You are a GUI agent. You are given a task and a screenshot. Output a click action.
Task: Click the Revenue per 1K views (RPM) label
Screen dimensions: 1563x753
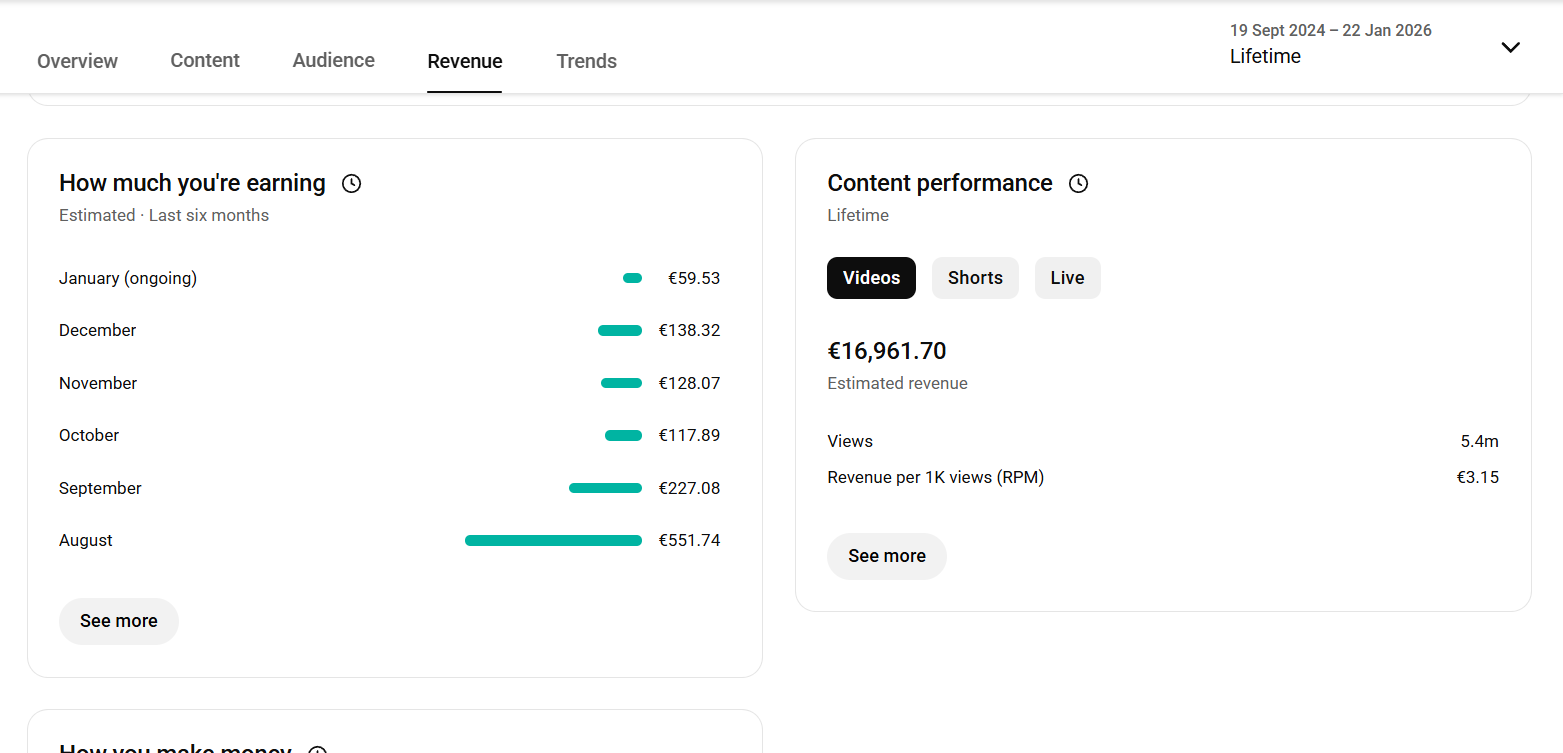point(935,477)
